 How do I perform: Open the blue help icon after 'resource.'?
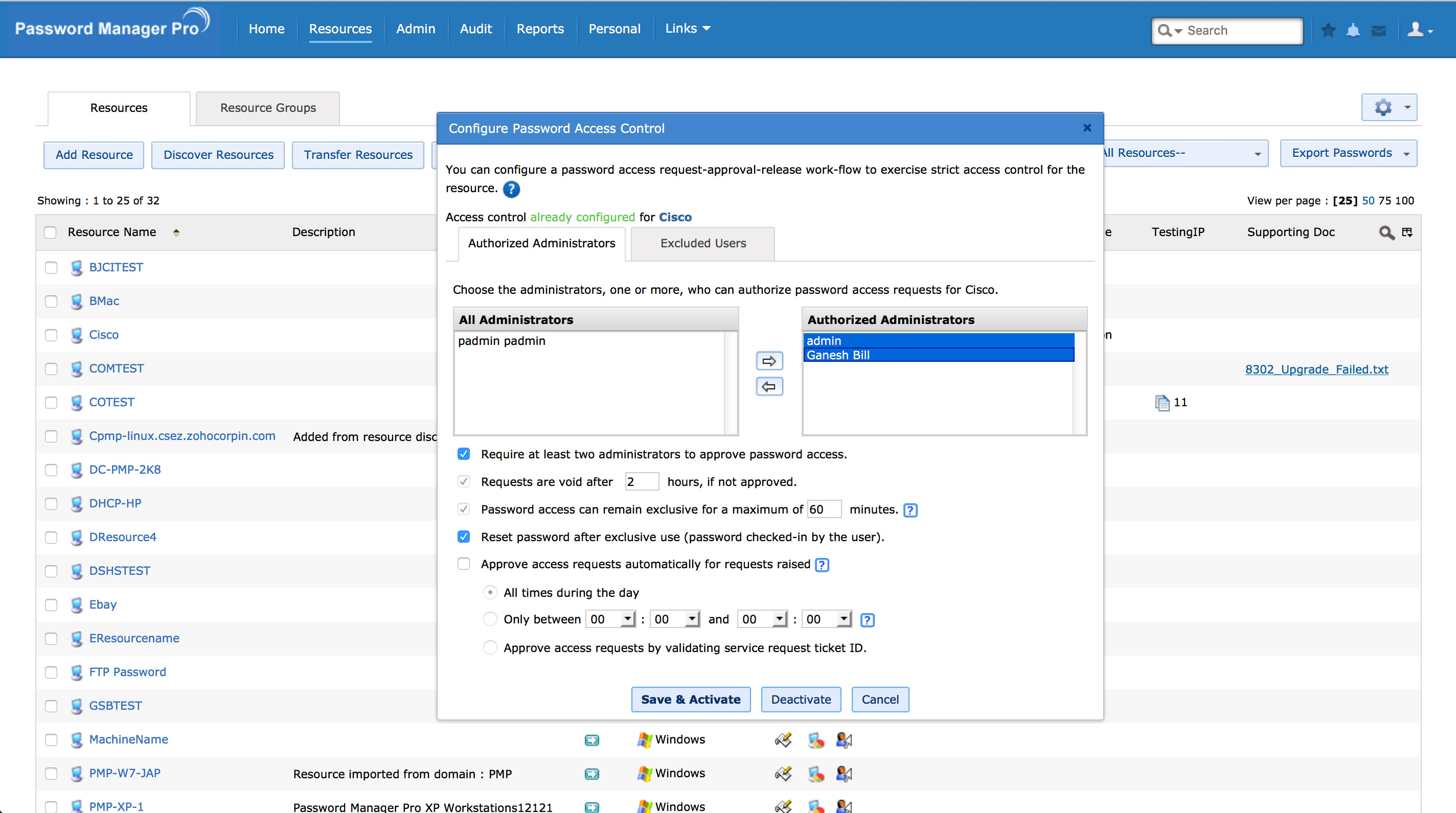coord(511,189)
